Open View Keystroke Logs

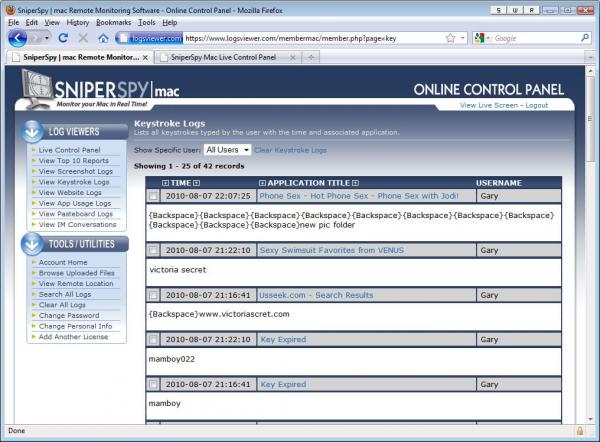(74, 182)
